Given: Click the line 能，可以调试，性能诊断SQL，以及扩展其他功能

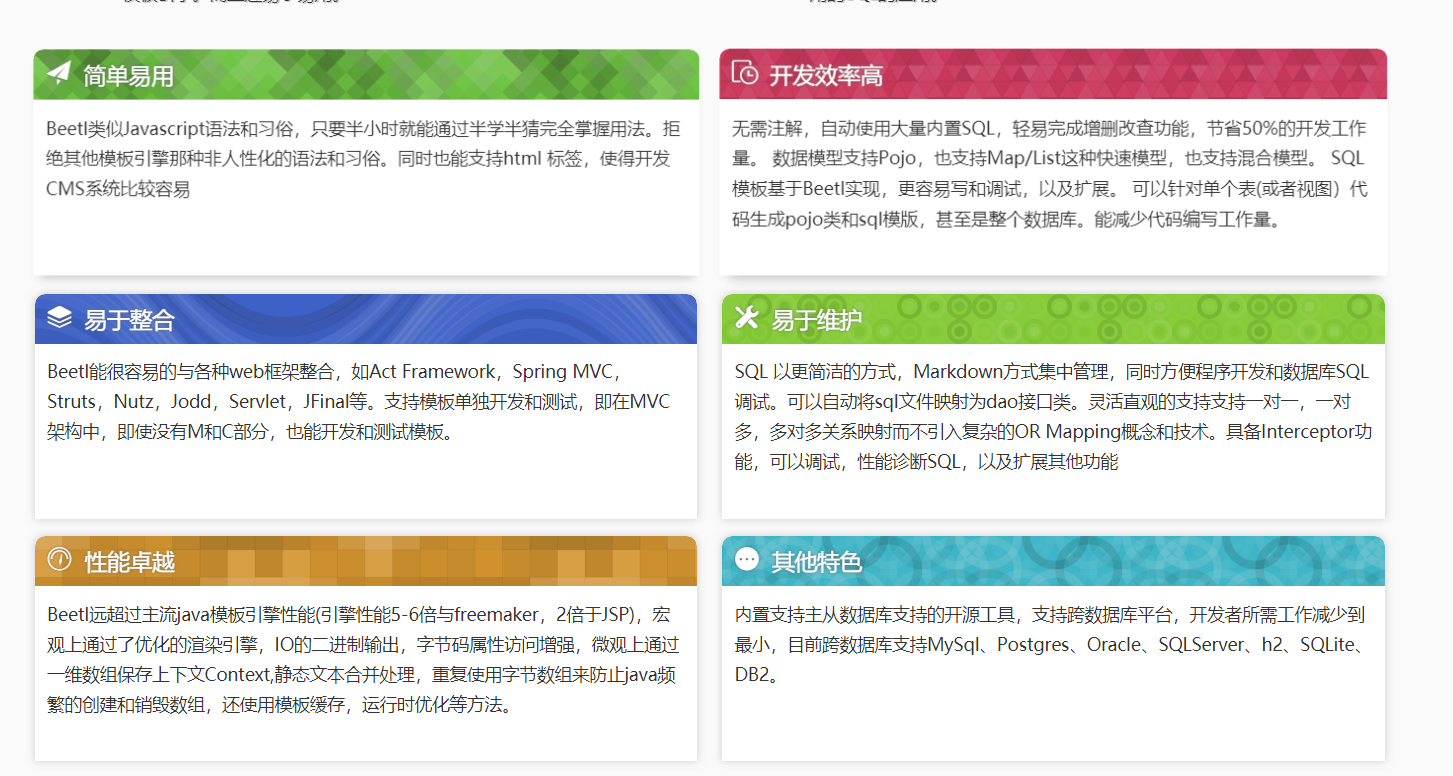Looking at the screenshot, I should pos(926,461).
